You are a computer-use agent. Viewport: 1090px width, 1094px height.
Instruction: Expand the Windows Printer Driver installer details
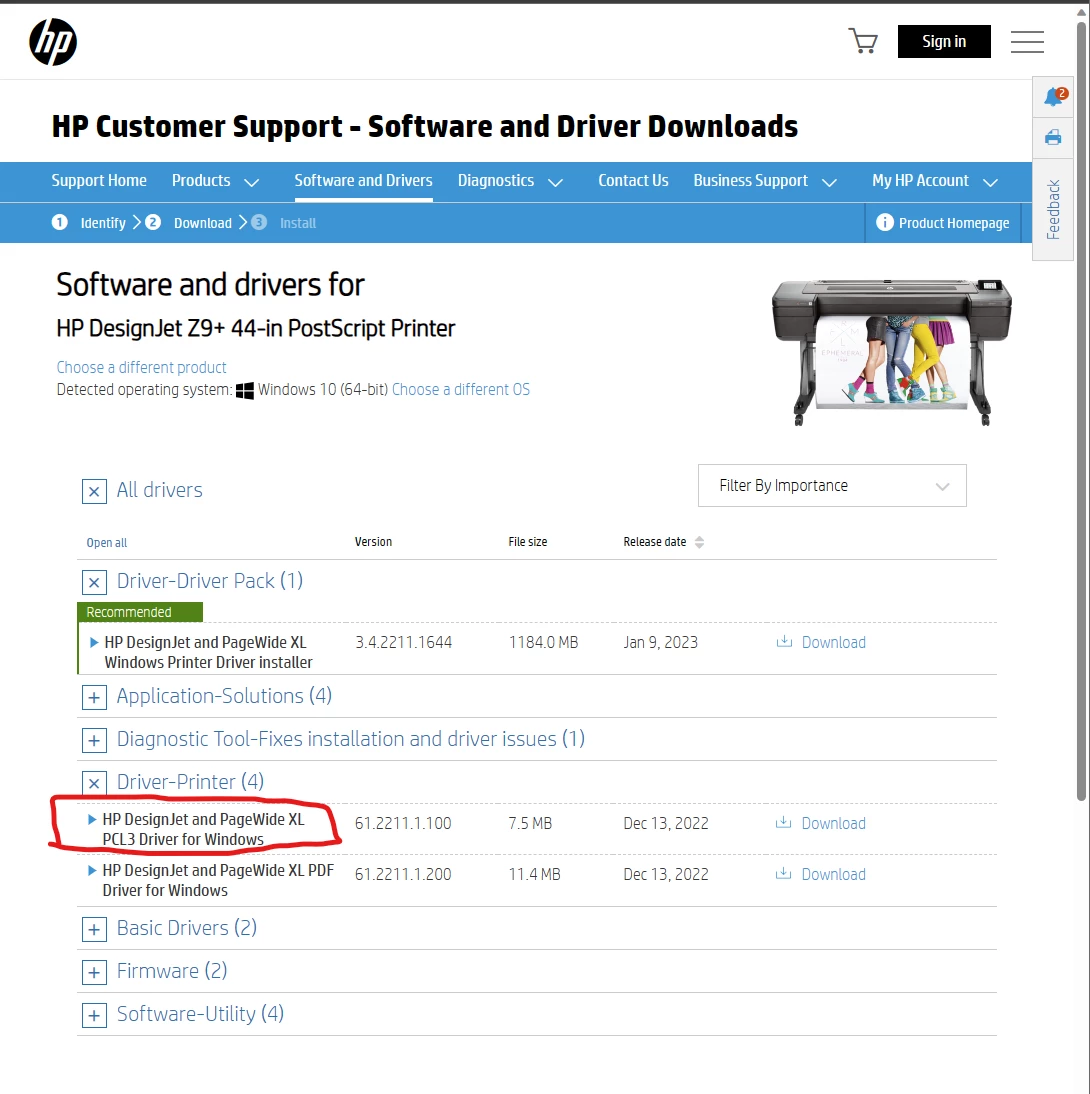(94, 642)
